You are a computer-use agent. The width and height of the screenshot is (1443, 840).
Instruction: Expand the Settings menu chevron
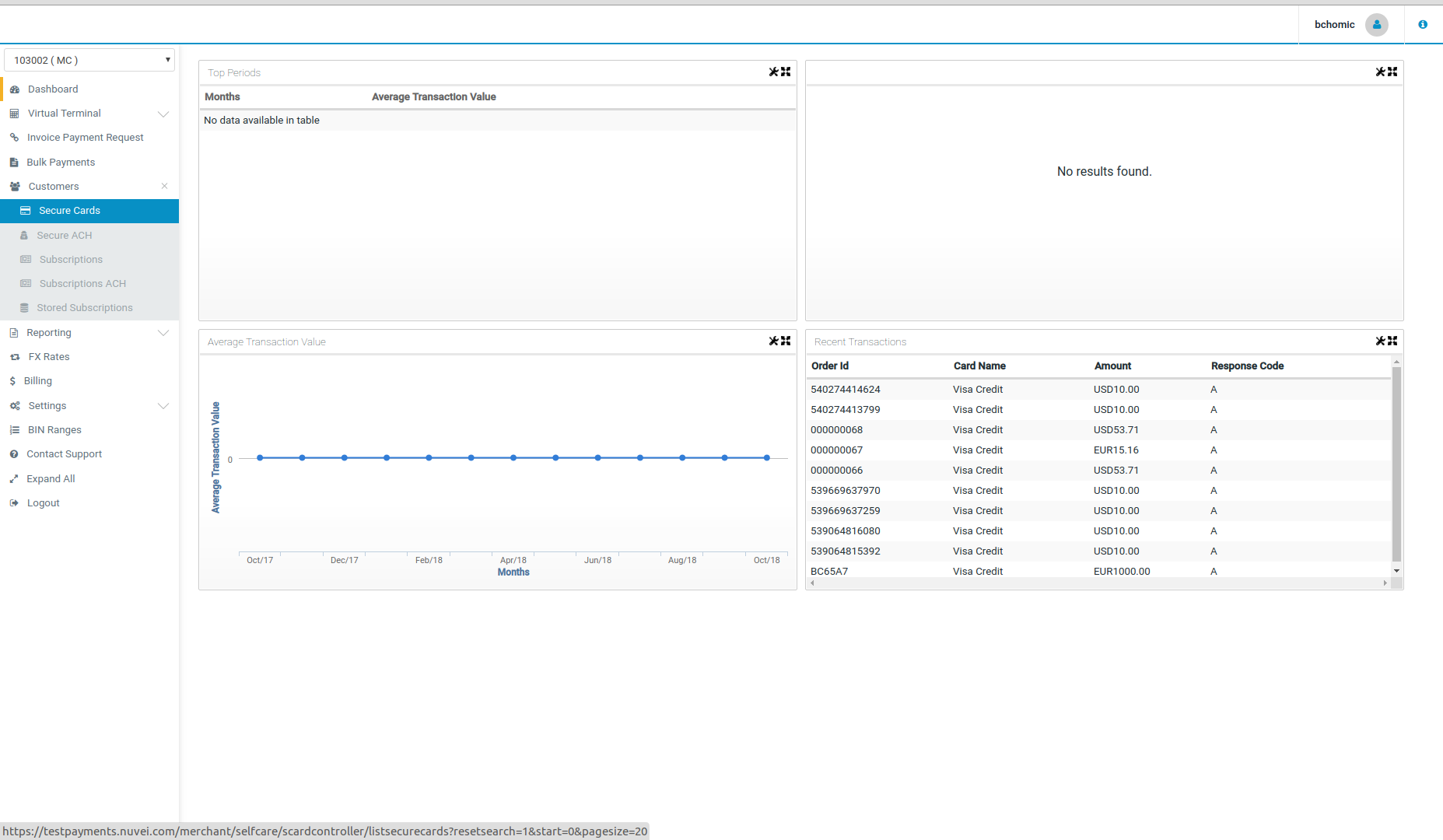click(x=163, y=406)
